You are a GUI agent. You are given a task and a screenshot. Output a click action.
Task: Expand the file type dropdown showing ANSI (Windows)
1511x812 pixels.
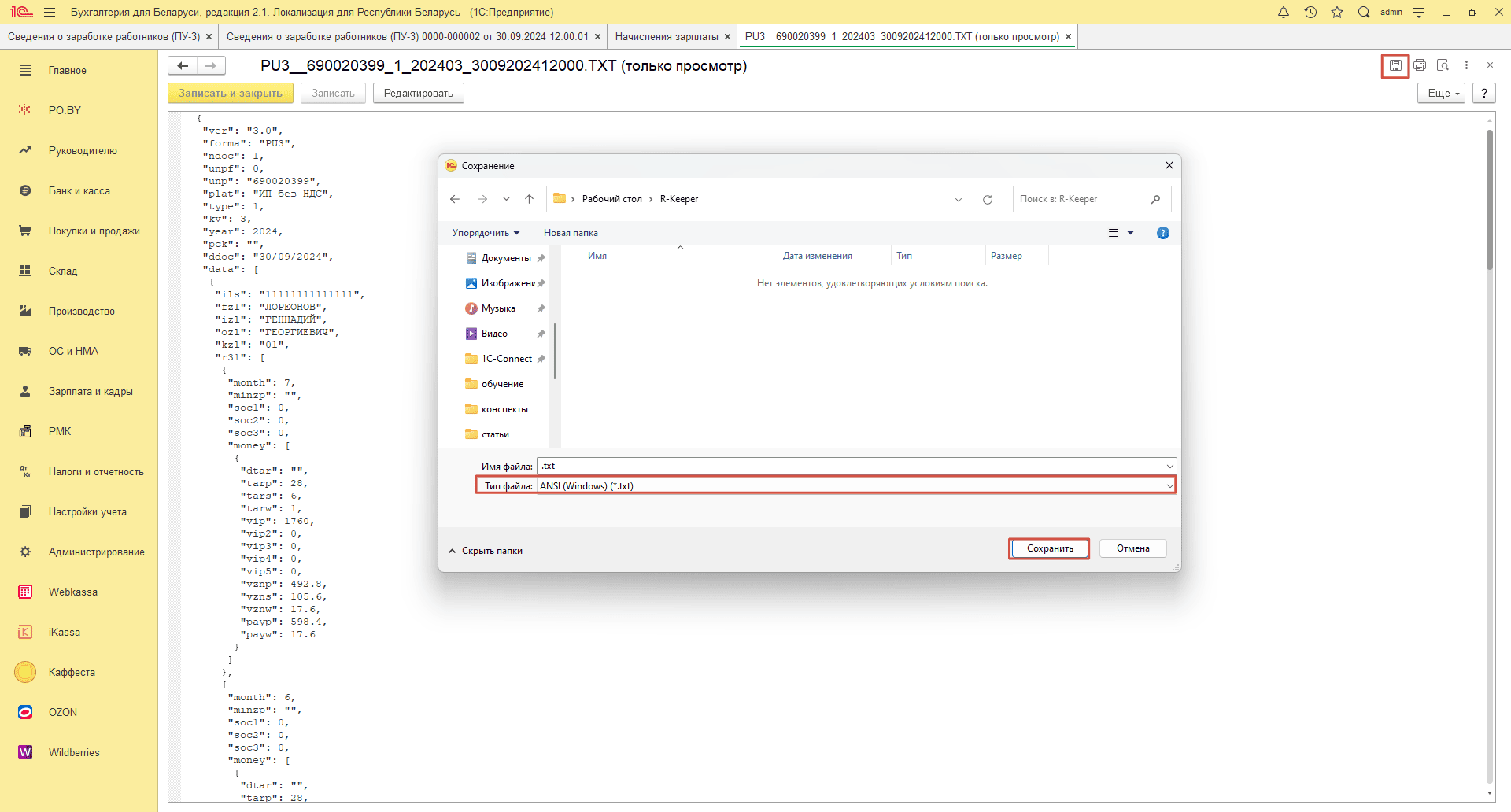click(1169, 486)
